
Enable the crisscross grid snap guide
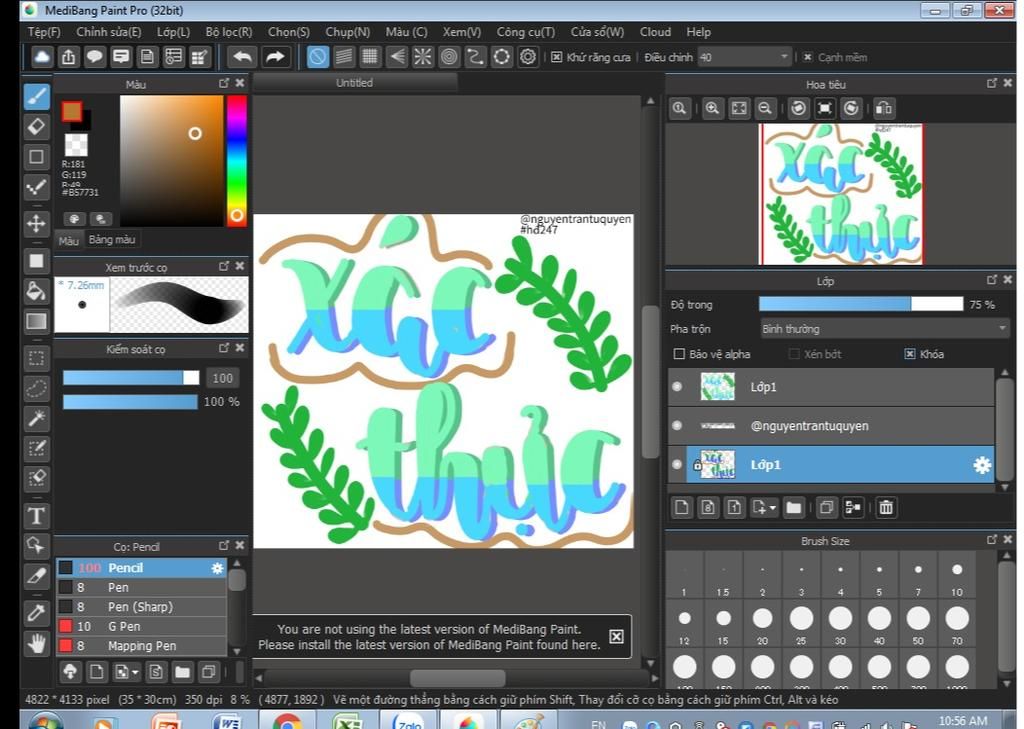tap(370, 57)
